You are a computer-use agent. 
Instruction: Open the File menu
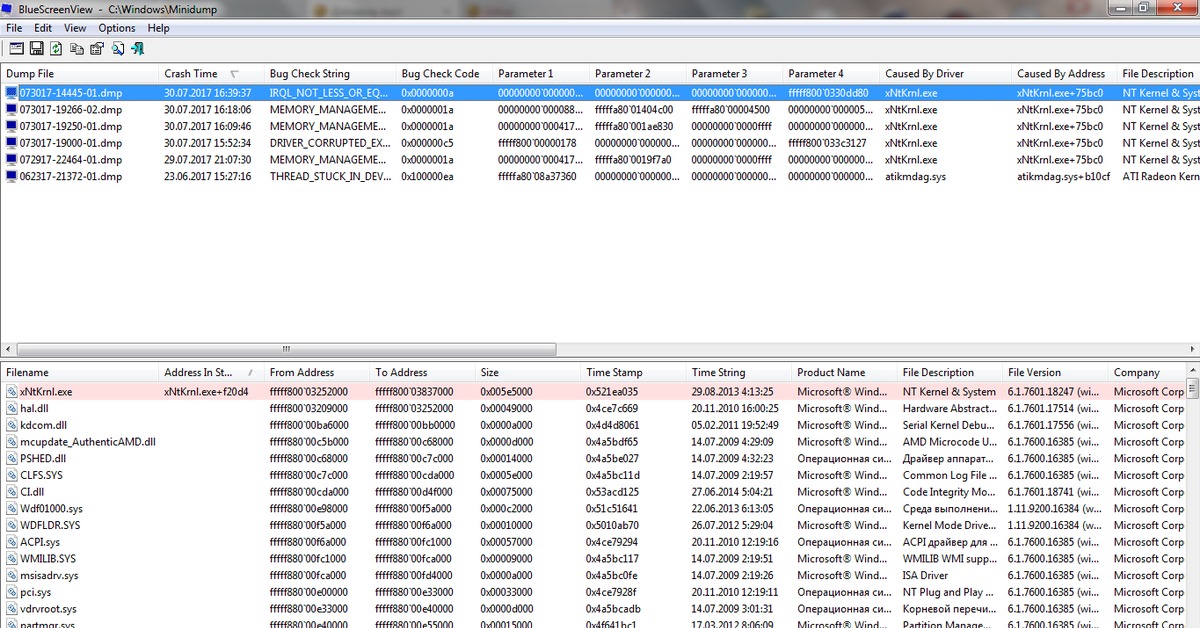(14, 28)
